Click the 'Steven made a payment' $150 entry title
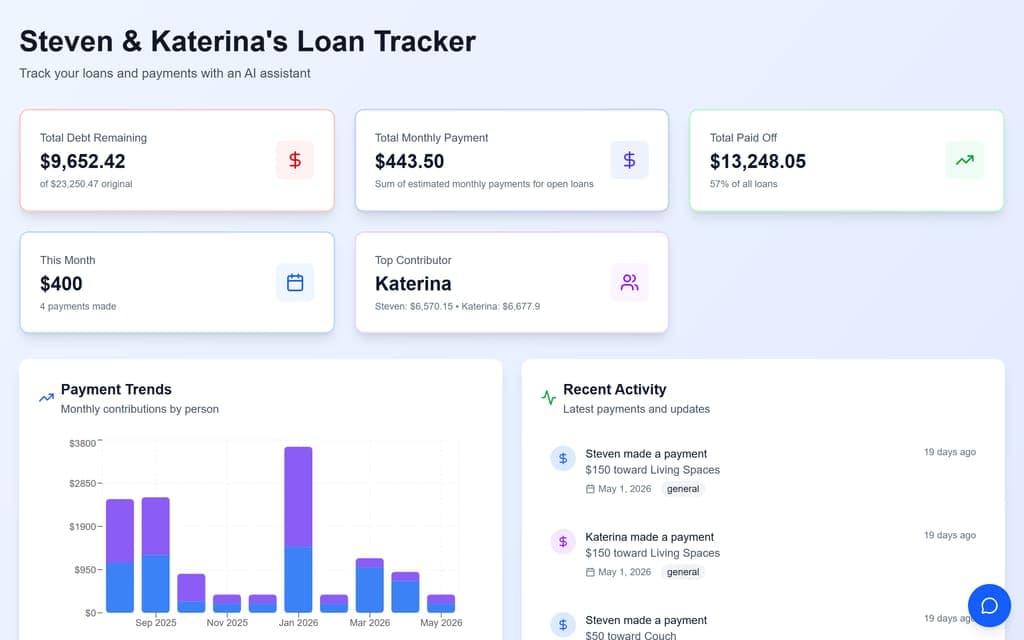The width and height of the screenshot is (1024, 640). 646,453
